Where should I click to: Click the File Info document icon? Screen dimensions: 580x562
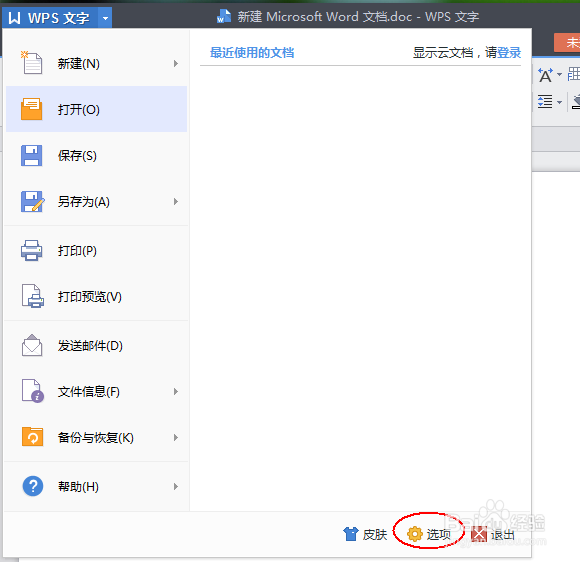click(33, 391)
